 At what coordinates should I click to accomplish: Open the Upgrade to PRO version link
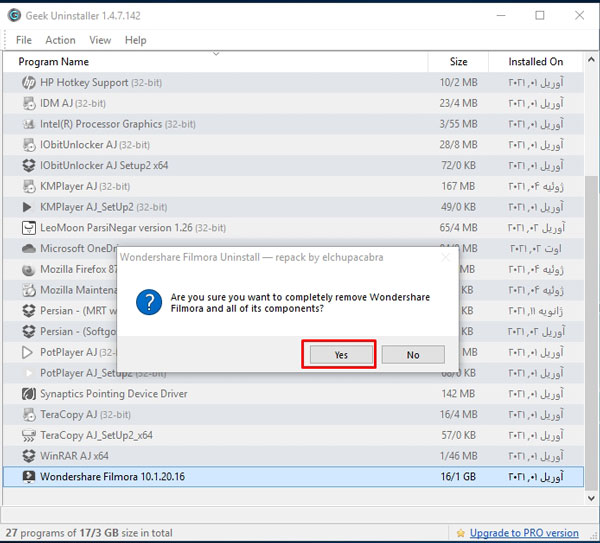[524, 533]
